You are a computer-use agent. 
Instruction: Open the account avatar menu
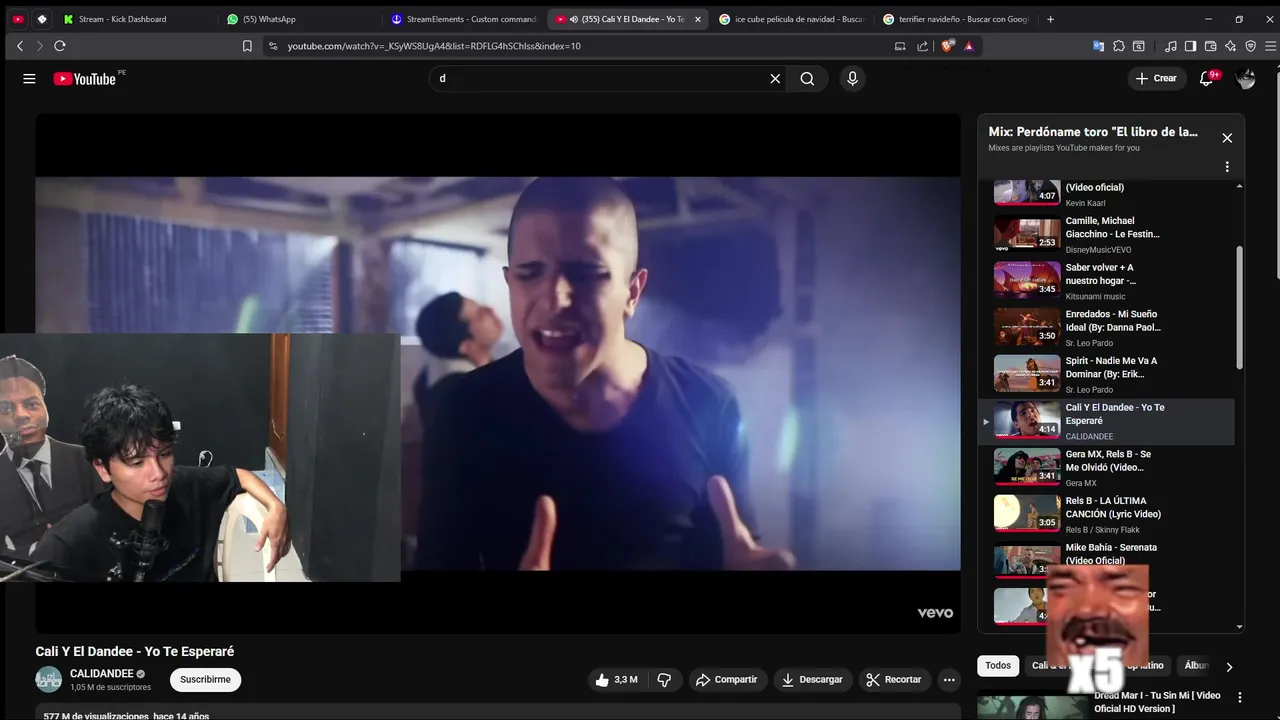coord(1246,79)
